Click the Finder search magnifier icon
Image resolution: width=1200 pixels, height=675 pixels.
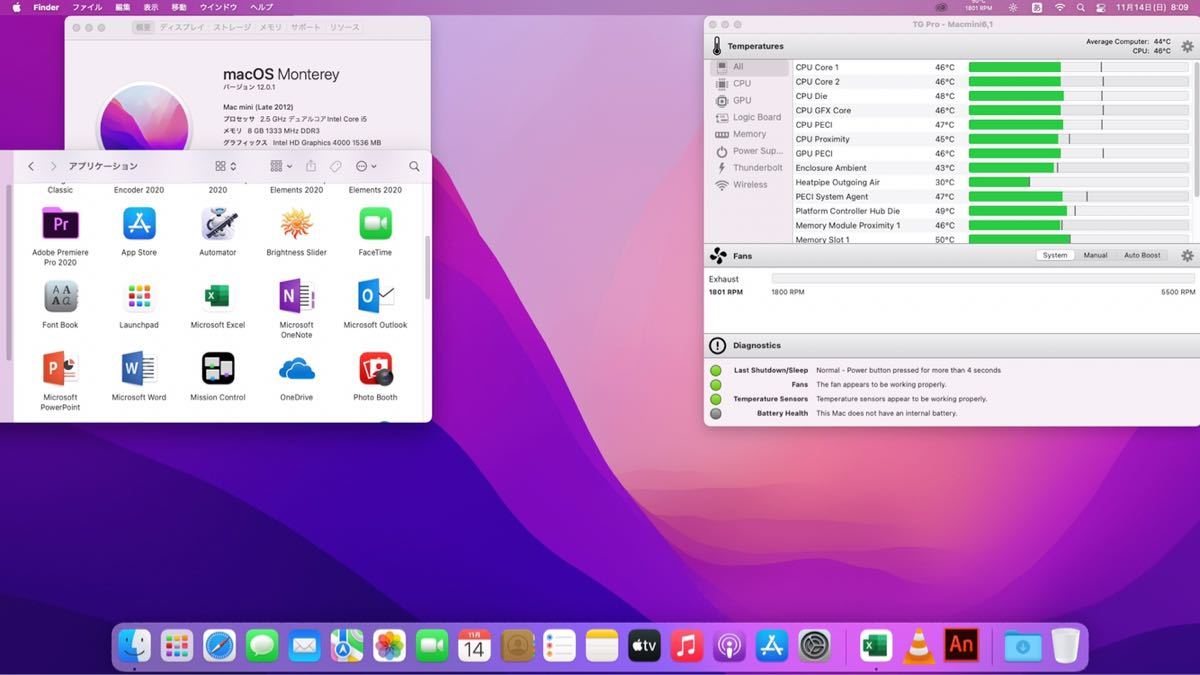(x=414, y=166)
